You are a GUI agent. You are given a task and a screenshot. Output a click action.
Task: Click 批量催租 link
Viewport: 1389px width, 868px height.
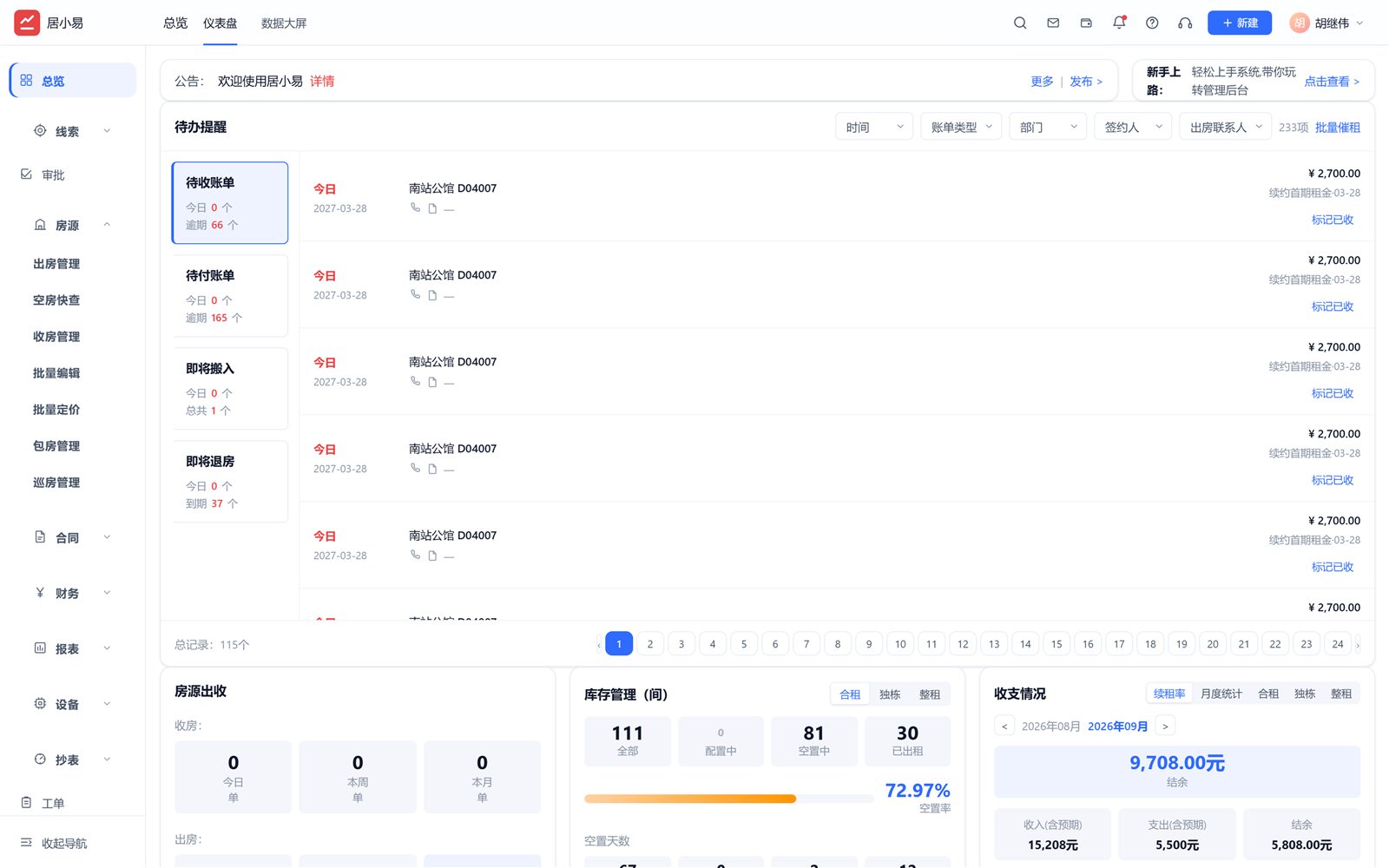[x=1338, y=128]
